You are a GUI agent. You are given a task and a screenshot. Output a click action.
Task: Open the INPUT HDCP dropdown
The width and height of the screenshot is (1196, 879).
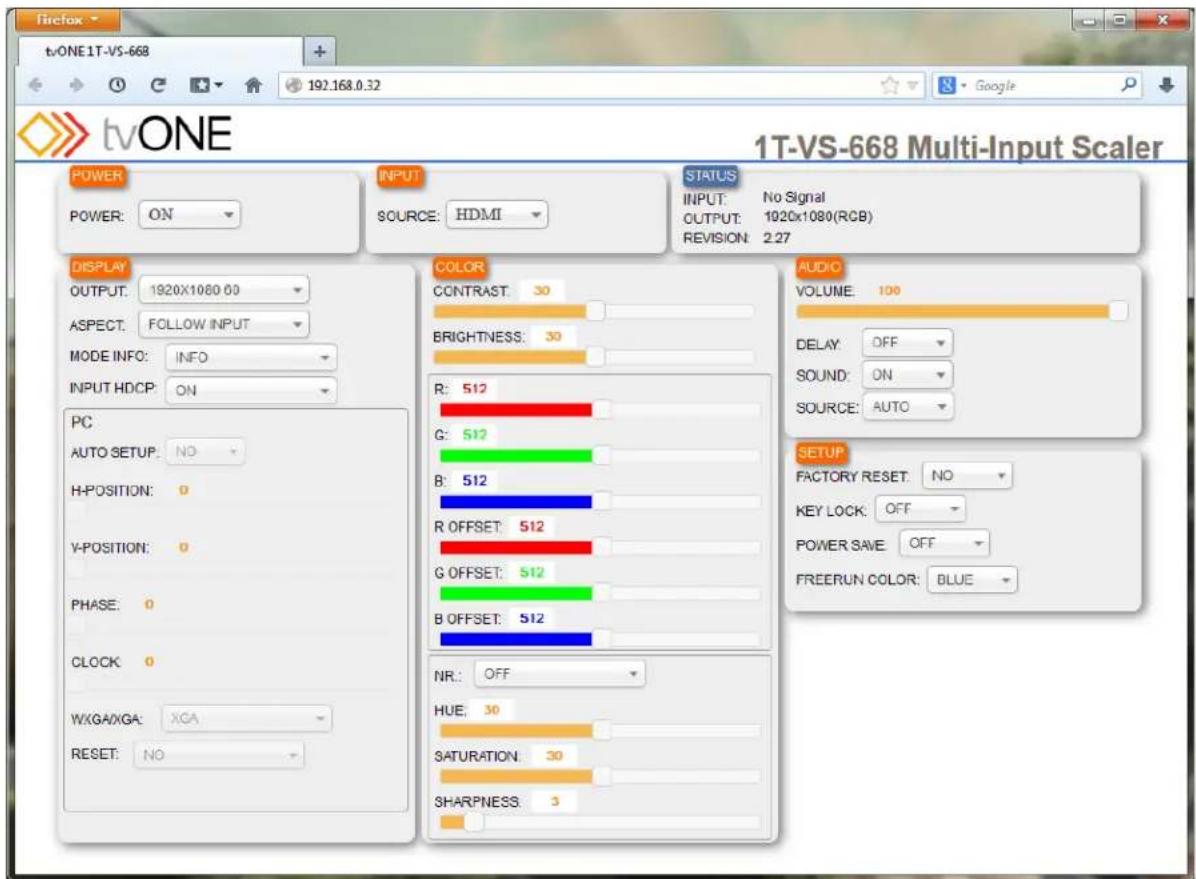(251, 390)
